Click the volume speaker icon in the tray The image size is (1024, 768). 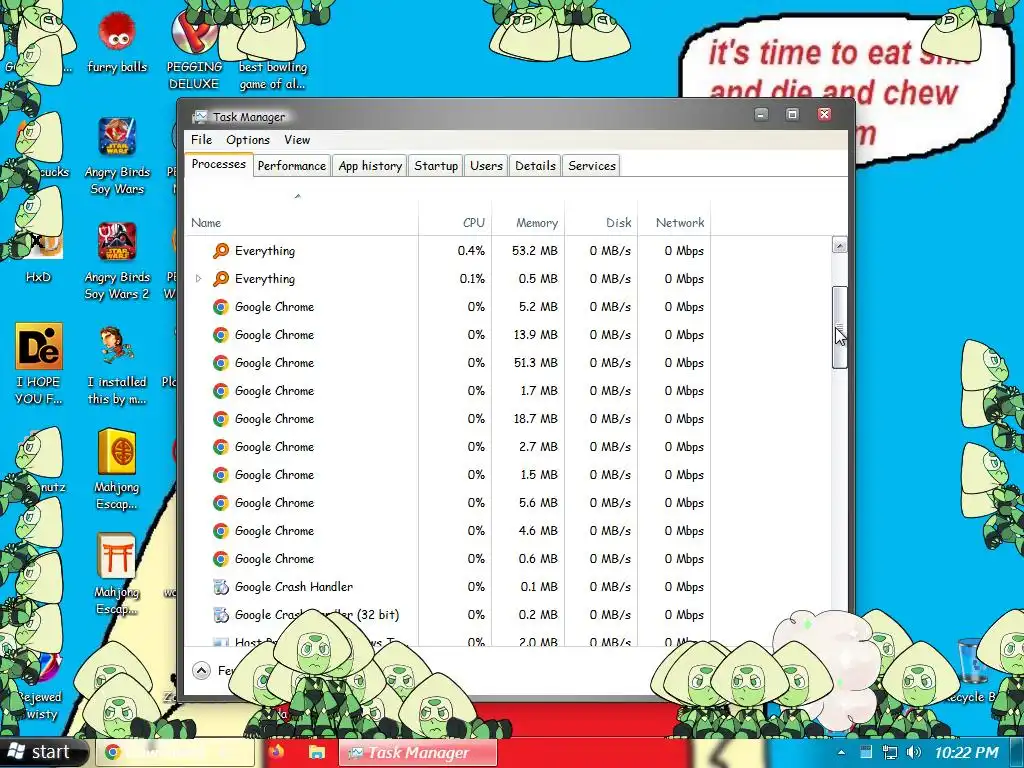(x=914, y=752)
